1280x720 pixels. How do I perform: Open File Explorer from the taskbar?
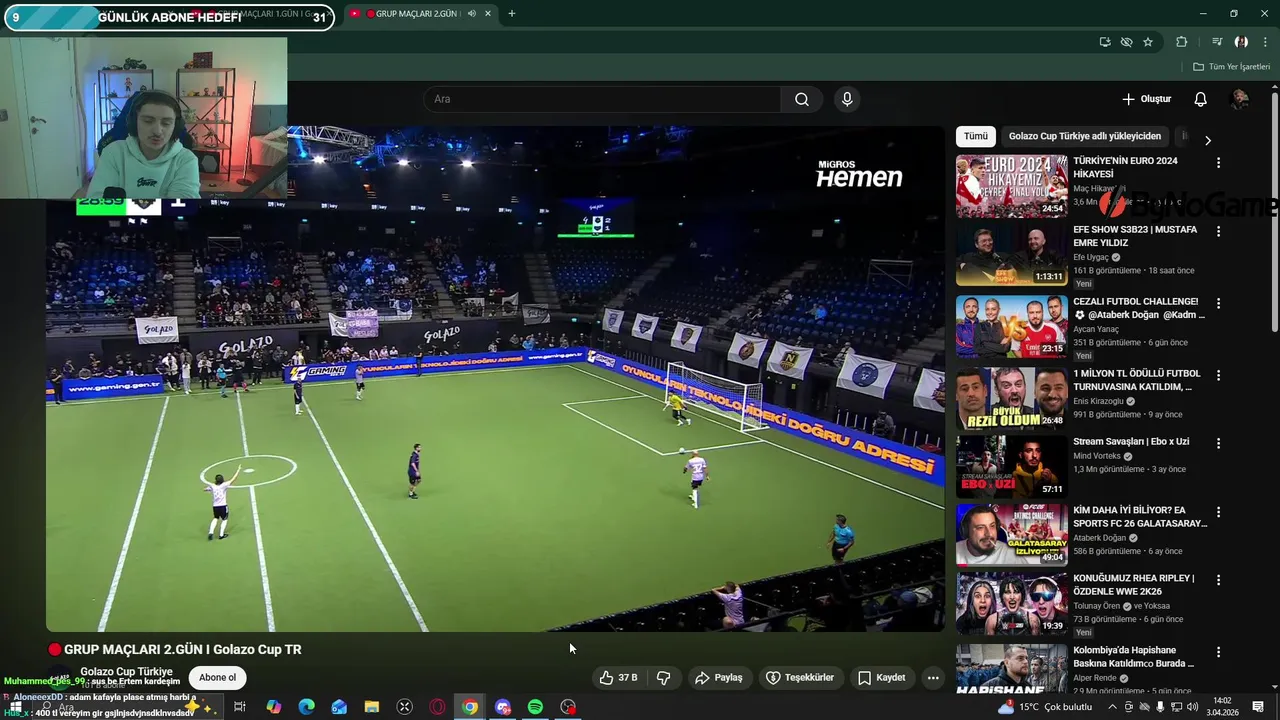tap(371, 707)
